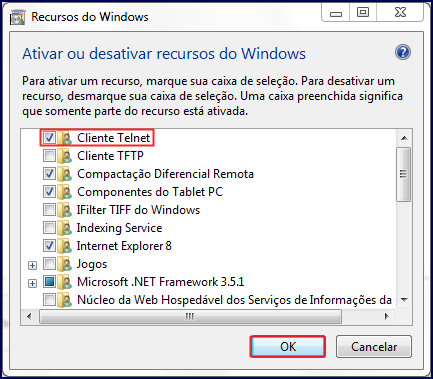The height and width of the screenshot is (379, 433).
Task: Select the Internet Explorer 8 folder icon
Action: tap(64, 246)
